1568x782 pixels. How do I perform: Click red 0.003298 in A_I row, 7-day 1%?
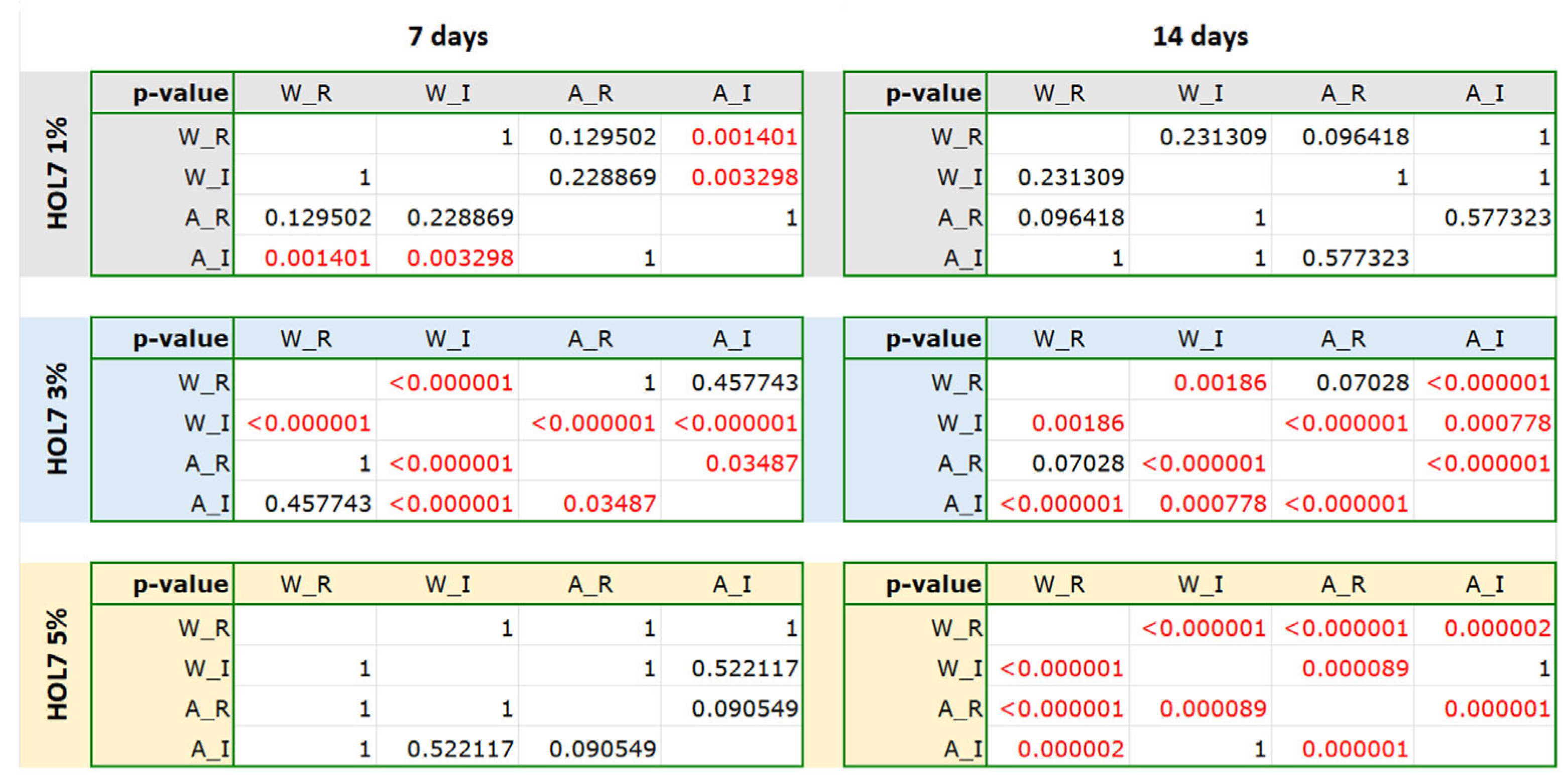[460, 258]
